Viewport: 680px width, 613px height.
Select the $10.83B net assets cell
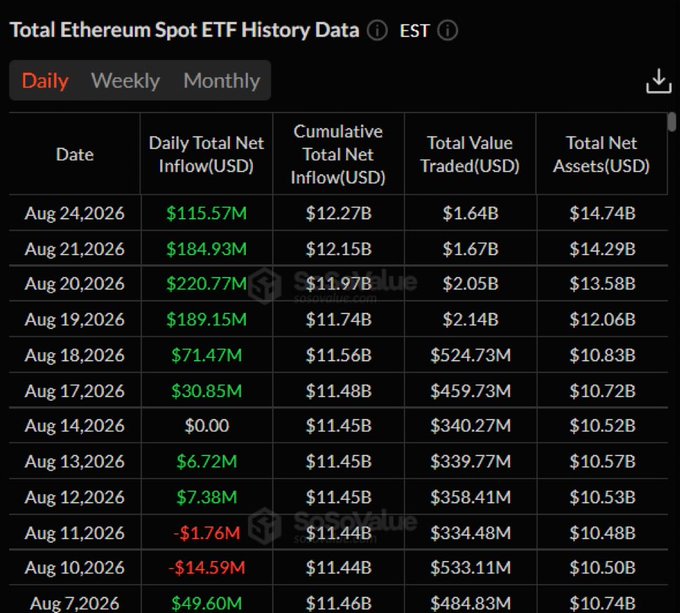(x=602, y=355)
